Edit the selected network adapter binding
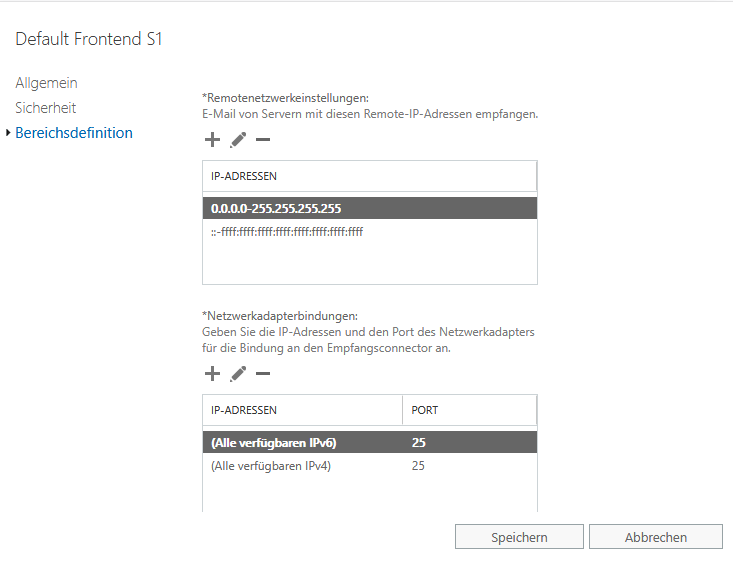The height and width of the screenshot is (578, 733). [238, 373]
